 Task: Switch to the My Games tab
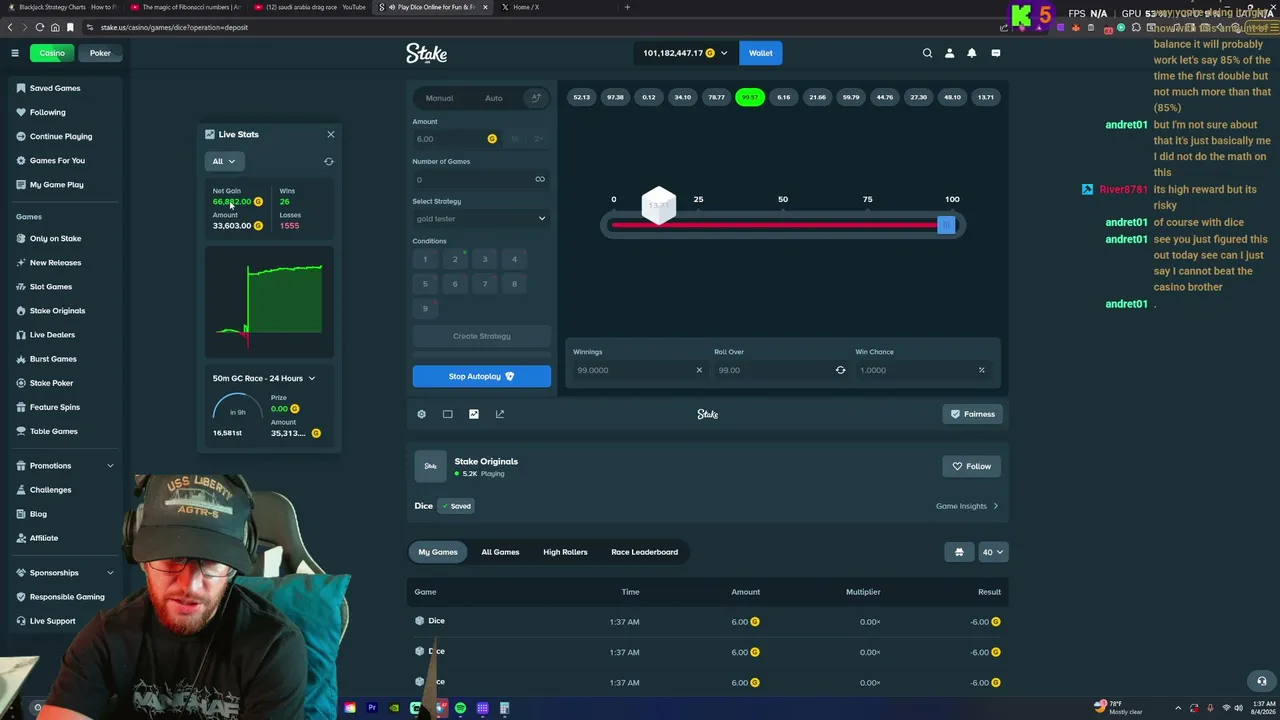pos(438,552)
